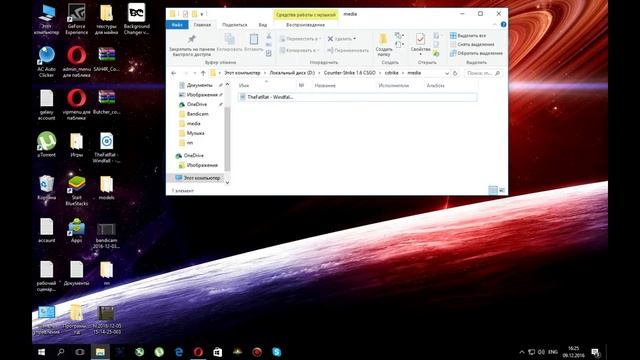This screenshot has width=640, height=360.
Task: Open the Windows Store taskbar icon
Action: pyautogui.click(x=218, y=352)
